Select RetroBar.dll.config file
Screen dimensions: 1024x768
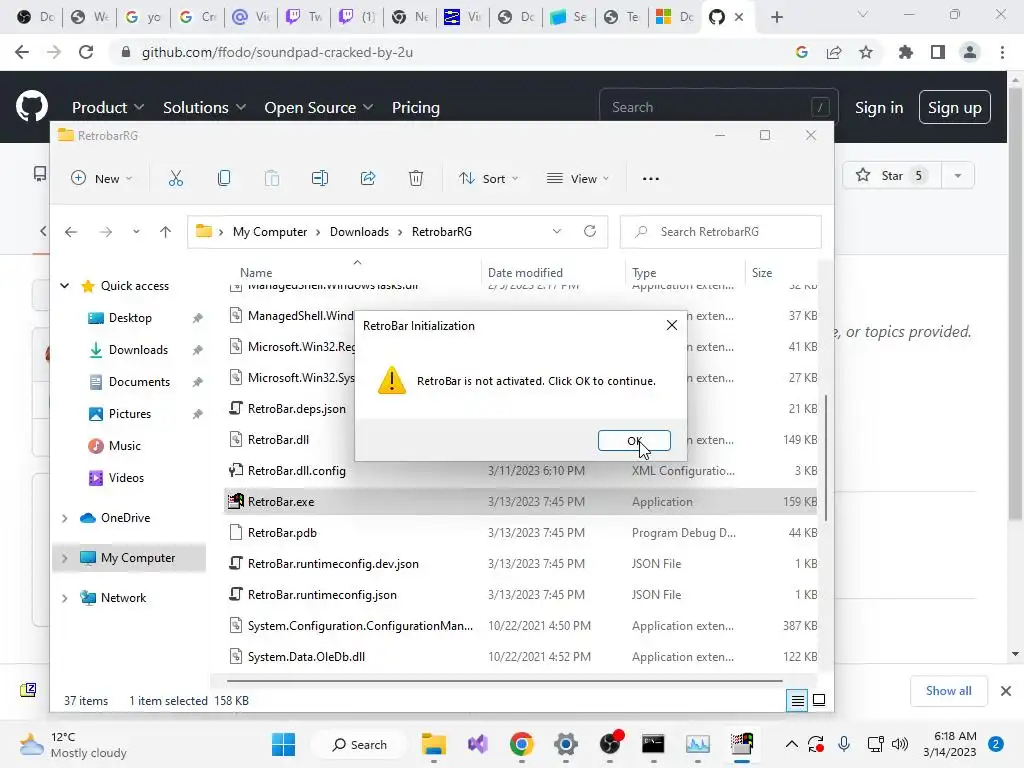(x=520, y=471)
